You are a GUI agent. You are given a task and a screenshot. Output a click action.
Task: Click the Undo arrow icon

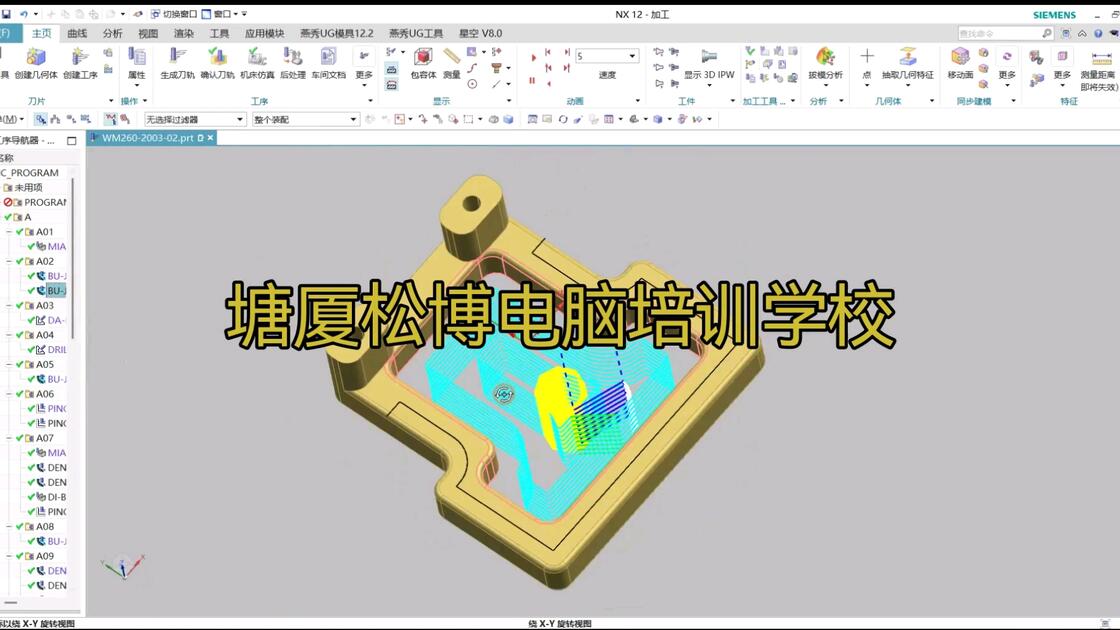(24, 14)
